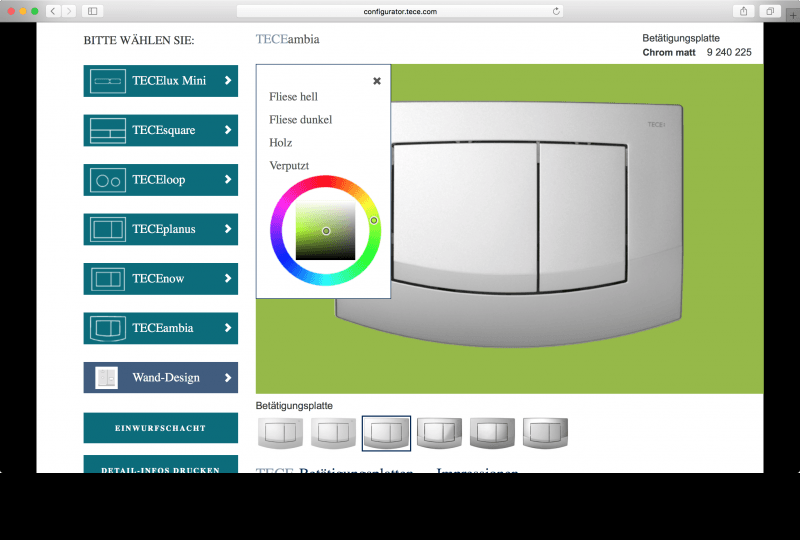Image resolution: width=800 pixels, height=540 pixels.
Task: Choose 'Fliese dunkel' wall background
Action: click(x=300, y=120)
